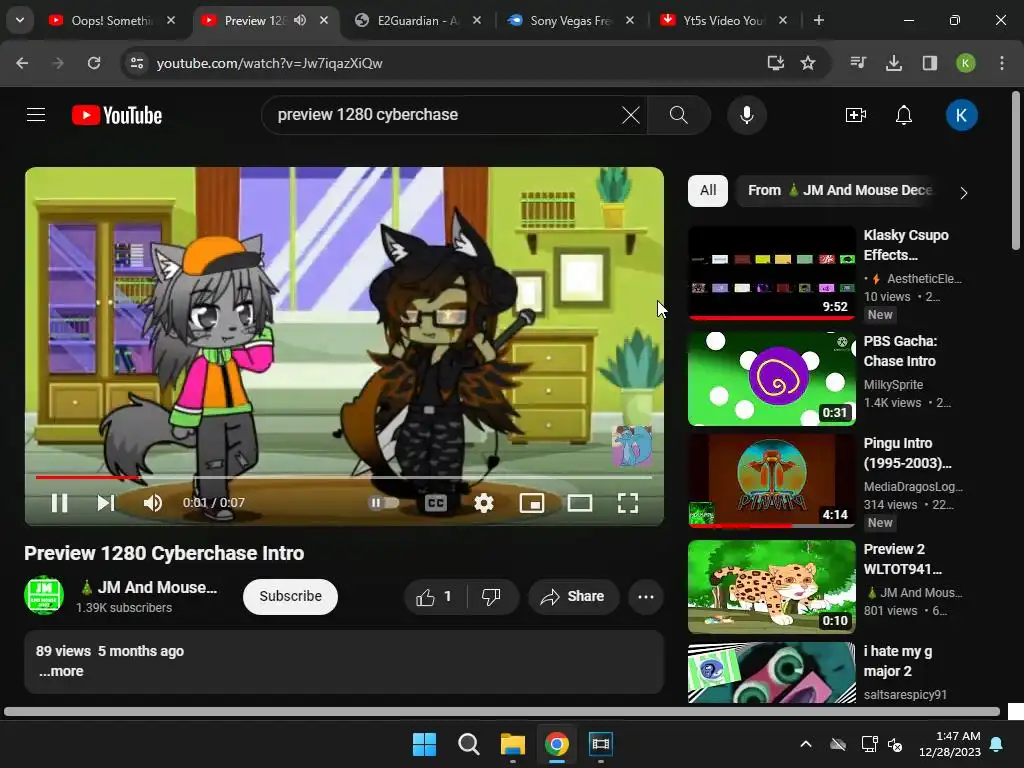Share the video
Image resolution: width=1024 pixels, height=768 pixels.
tap(573, 596)
